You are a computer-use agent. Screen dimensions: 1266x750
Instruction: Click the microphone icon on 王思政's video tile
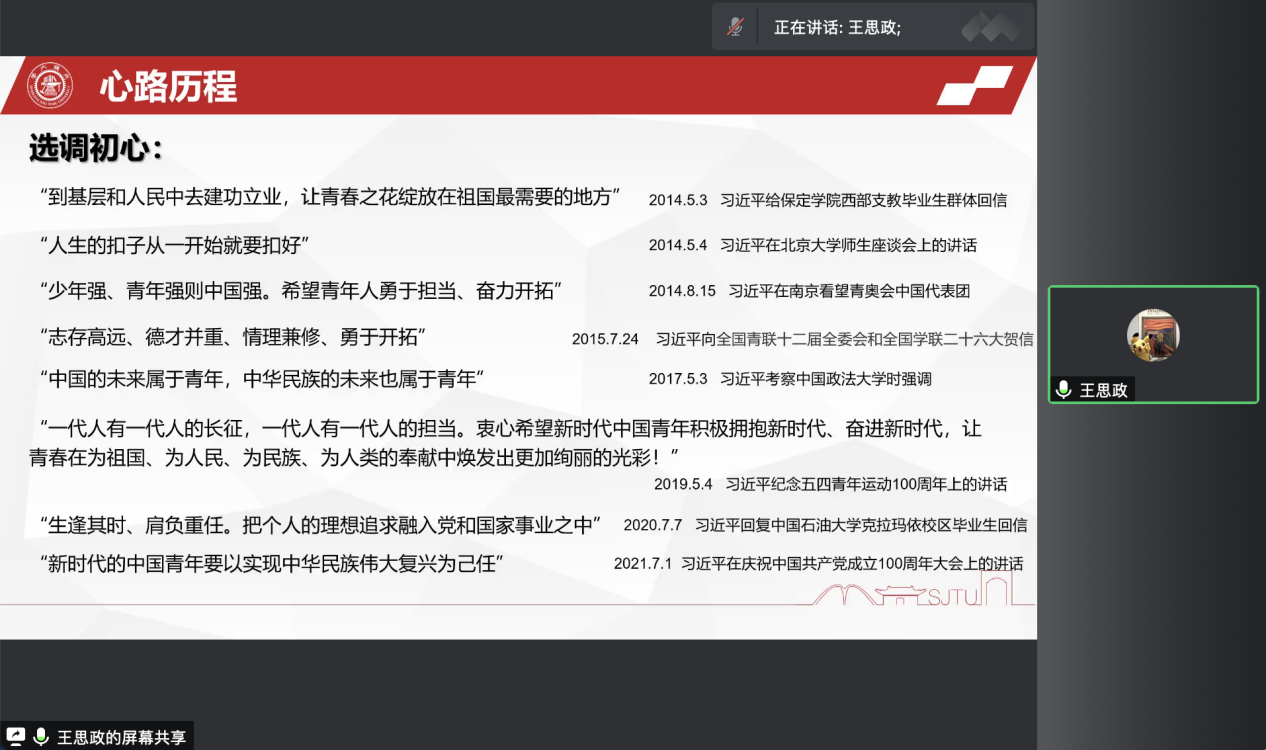tap(1063, 390)
